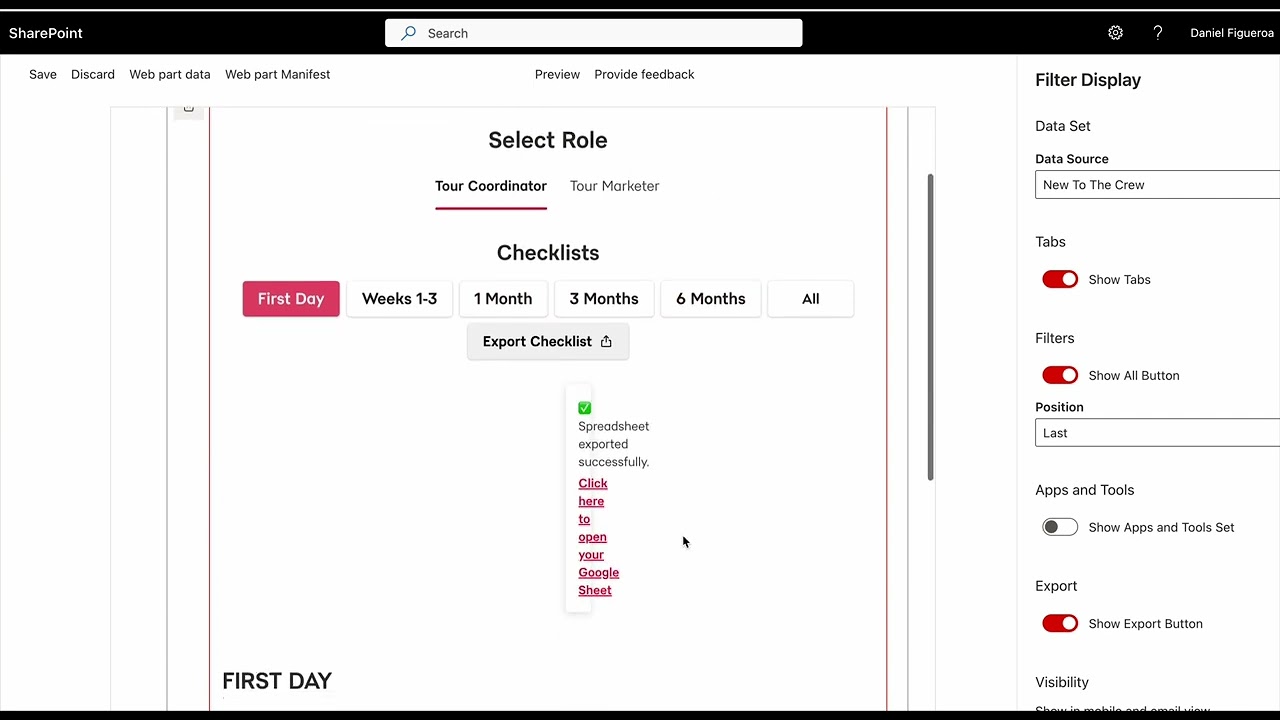This screenshot has width=1280, height=720.
Task: Click Provide feedback
Action: click(x=644, y=74)
